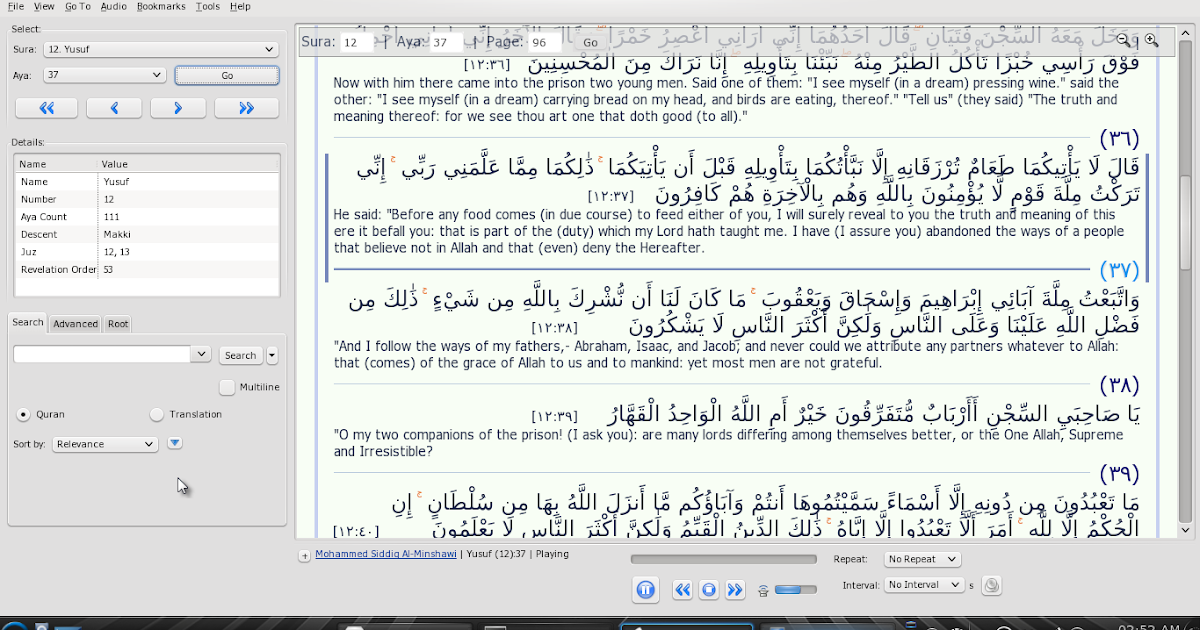
Task: Toggle sort order blue arrow button
Action: (175, 443)
